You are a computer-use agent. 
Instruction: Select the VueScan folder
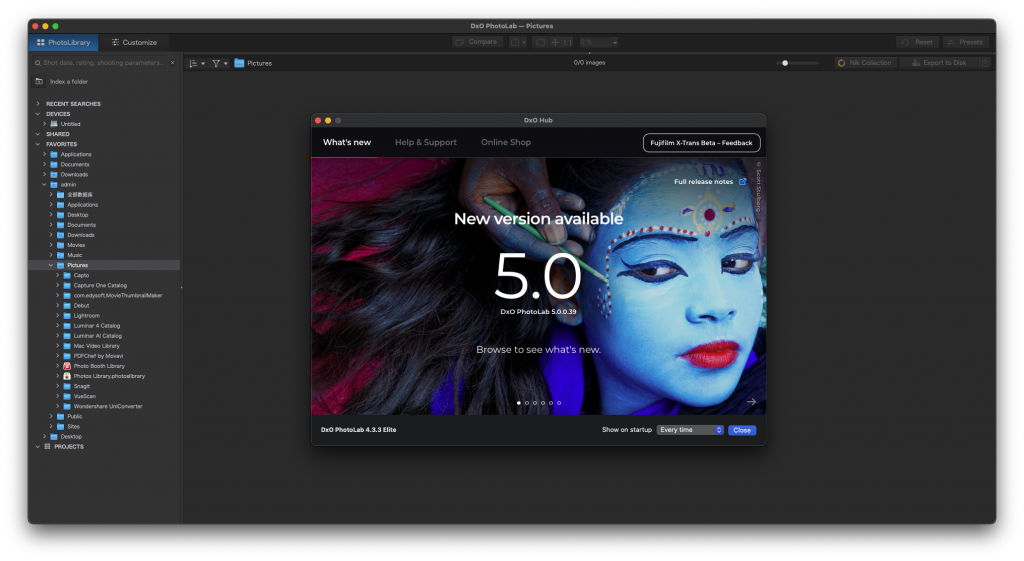tap(84, 396)
